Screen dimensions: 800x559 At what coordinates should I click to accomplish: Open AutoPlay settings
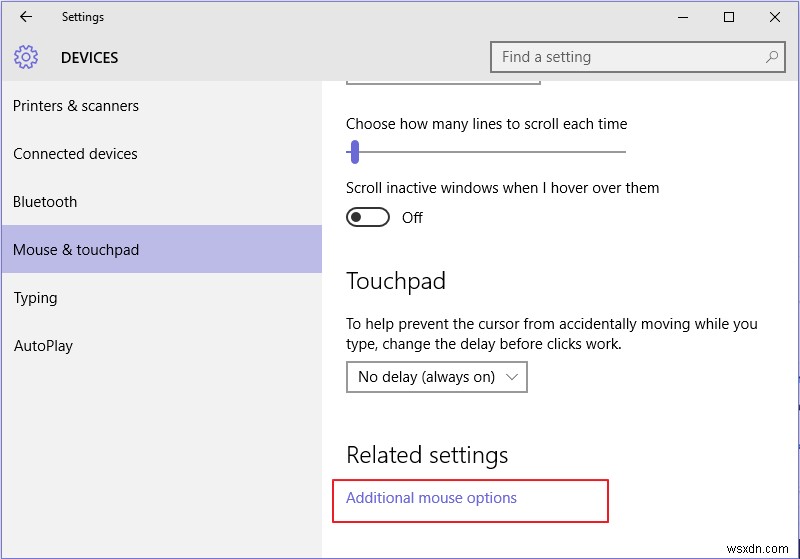point(161,346)
